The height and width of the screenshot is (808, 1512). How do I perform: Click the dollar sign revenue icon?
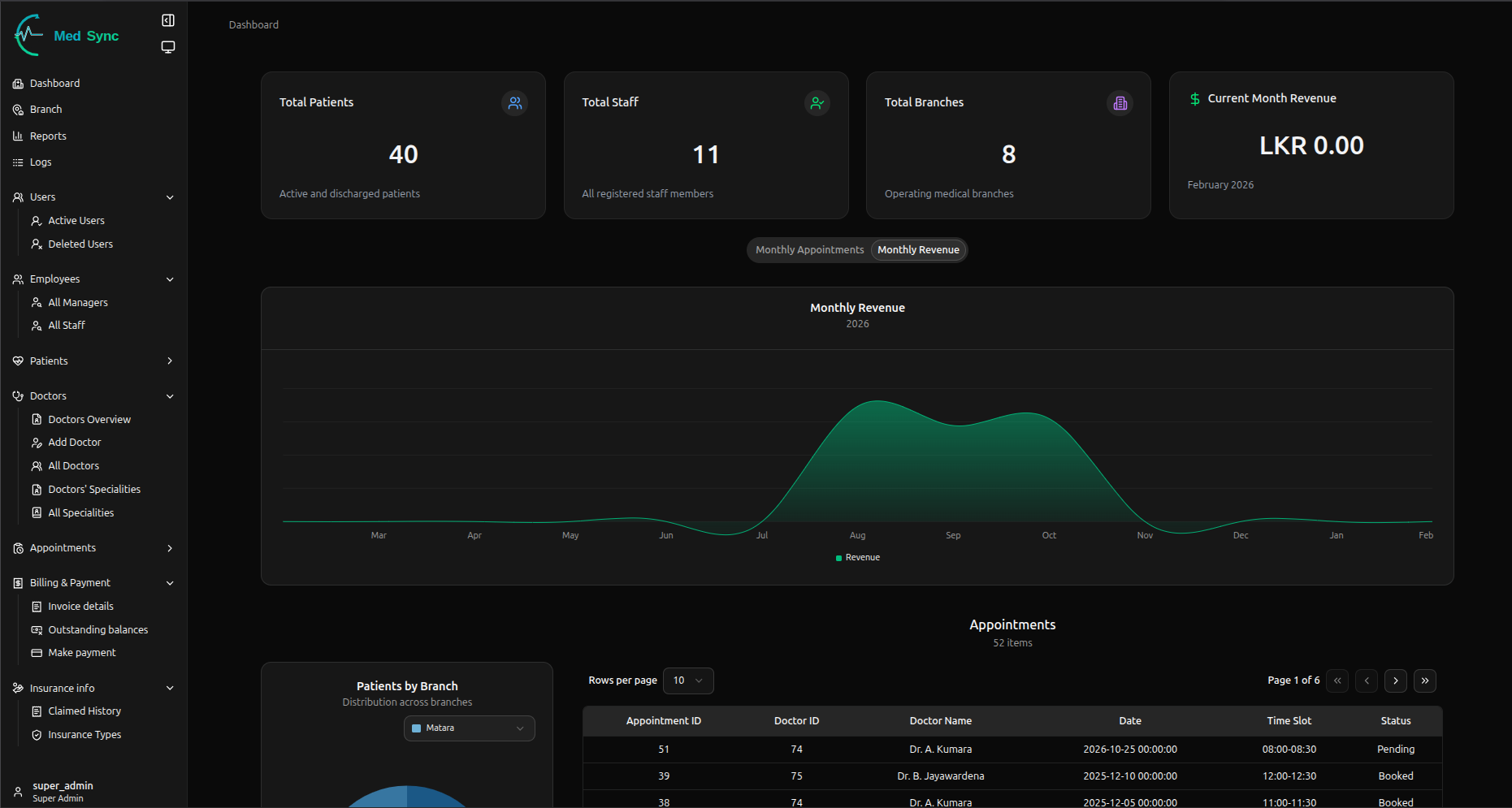coord(1194,99)
